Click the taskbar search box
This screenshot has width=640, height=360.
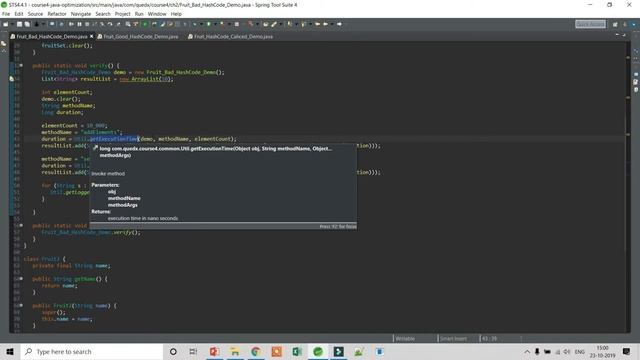(92, 351)
